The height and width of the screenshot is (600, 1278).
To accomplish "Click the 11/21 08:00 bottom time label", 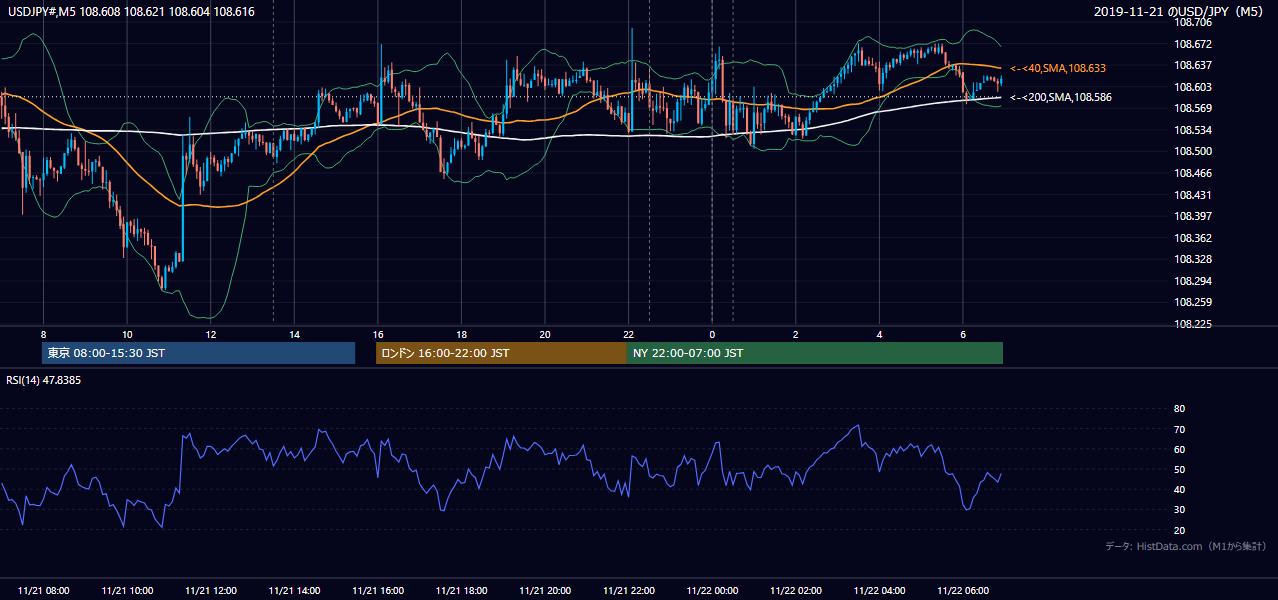I will 44,591.
